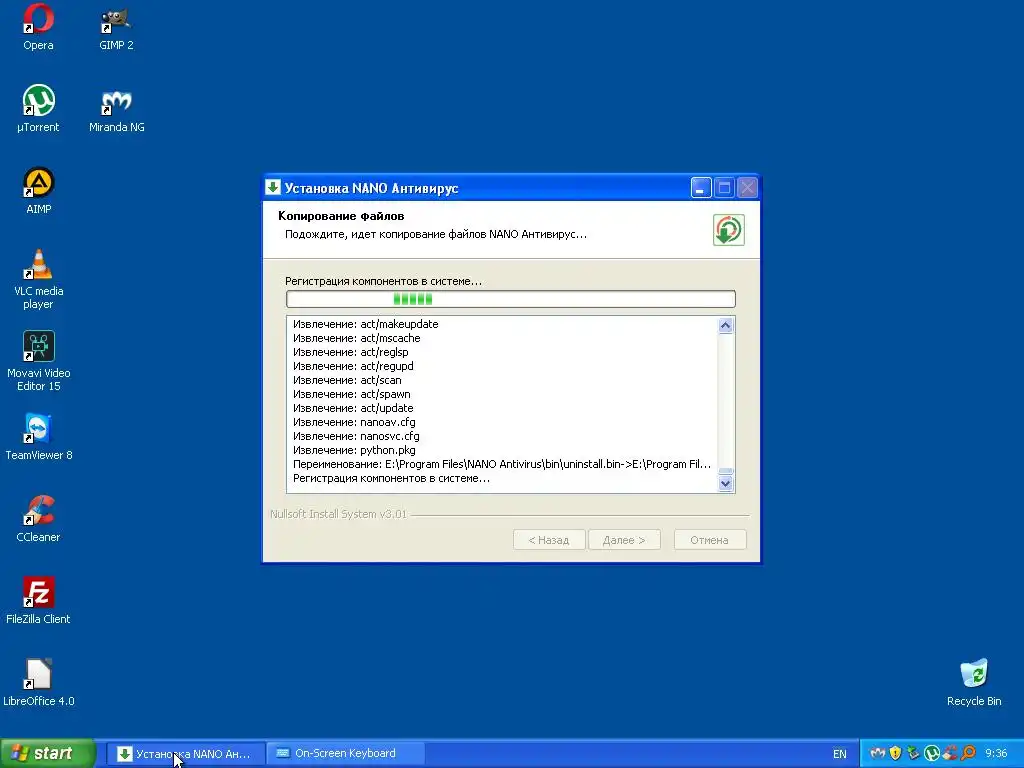The height and width of the screenshot is (768, 1024).
Task: Click the log scrollbar up arrow
Action: coord(726,325)
